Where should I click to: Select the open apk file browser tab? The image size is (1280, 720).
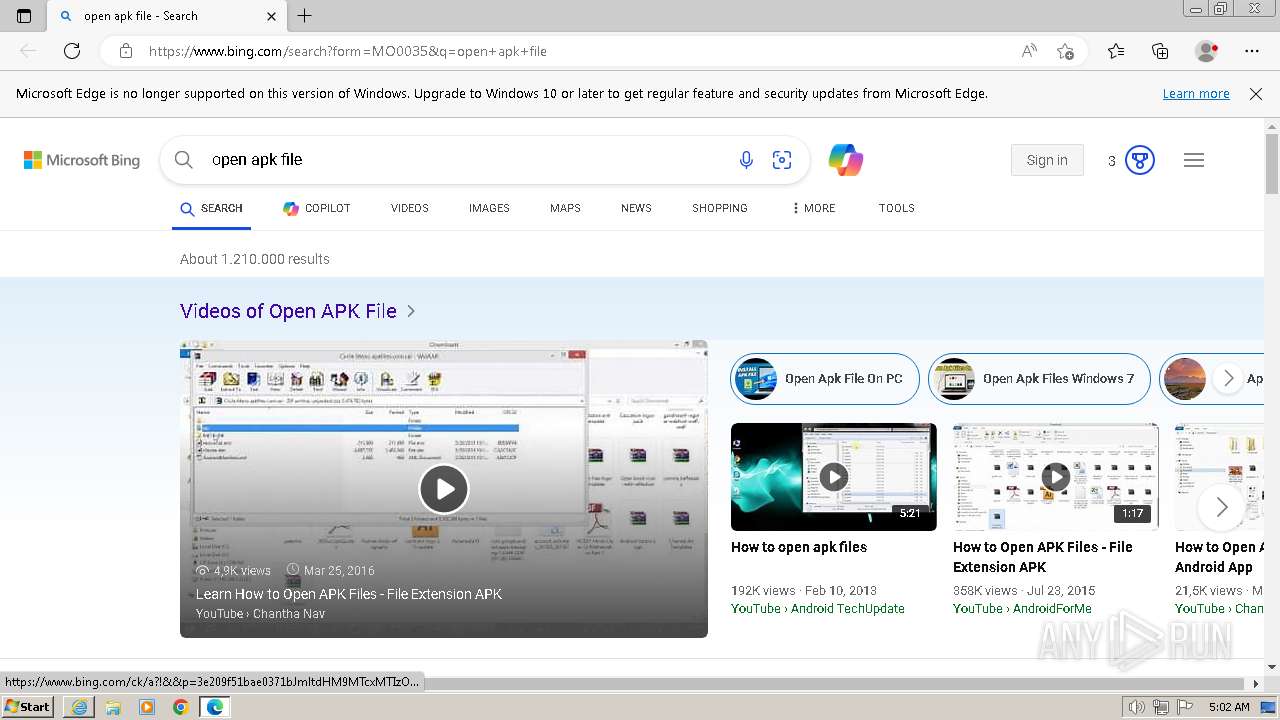(x=167, y=16)
